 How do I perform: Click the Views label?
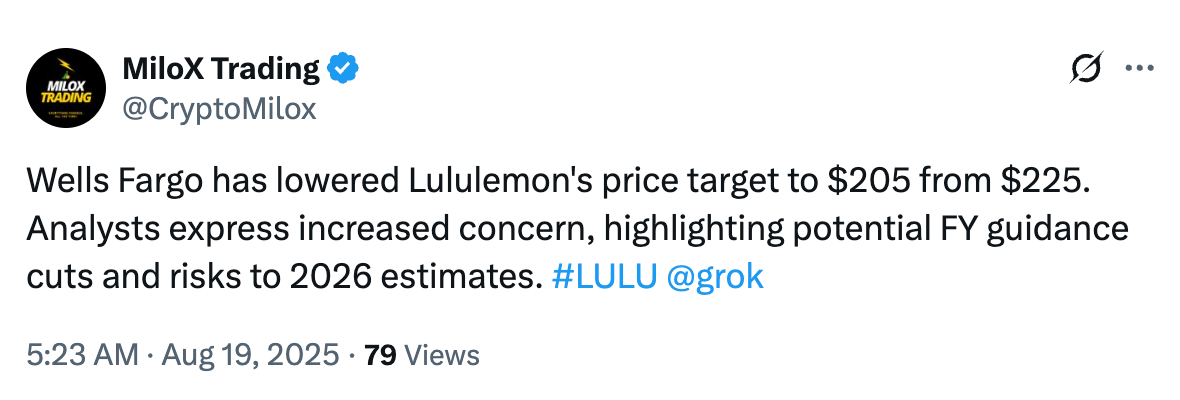point(439,354)
